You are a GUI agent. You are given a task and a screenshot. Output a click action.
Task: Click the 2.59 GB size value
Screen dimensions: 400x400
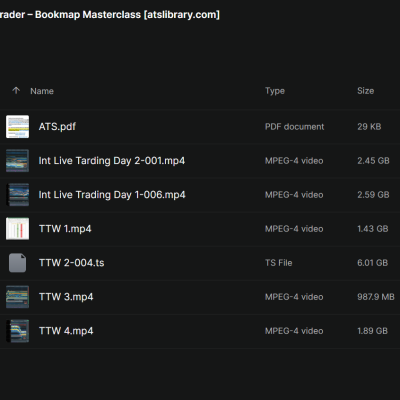(373, 195)
